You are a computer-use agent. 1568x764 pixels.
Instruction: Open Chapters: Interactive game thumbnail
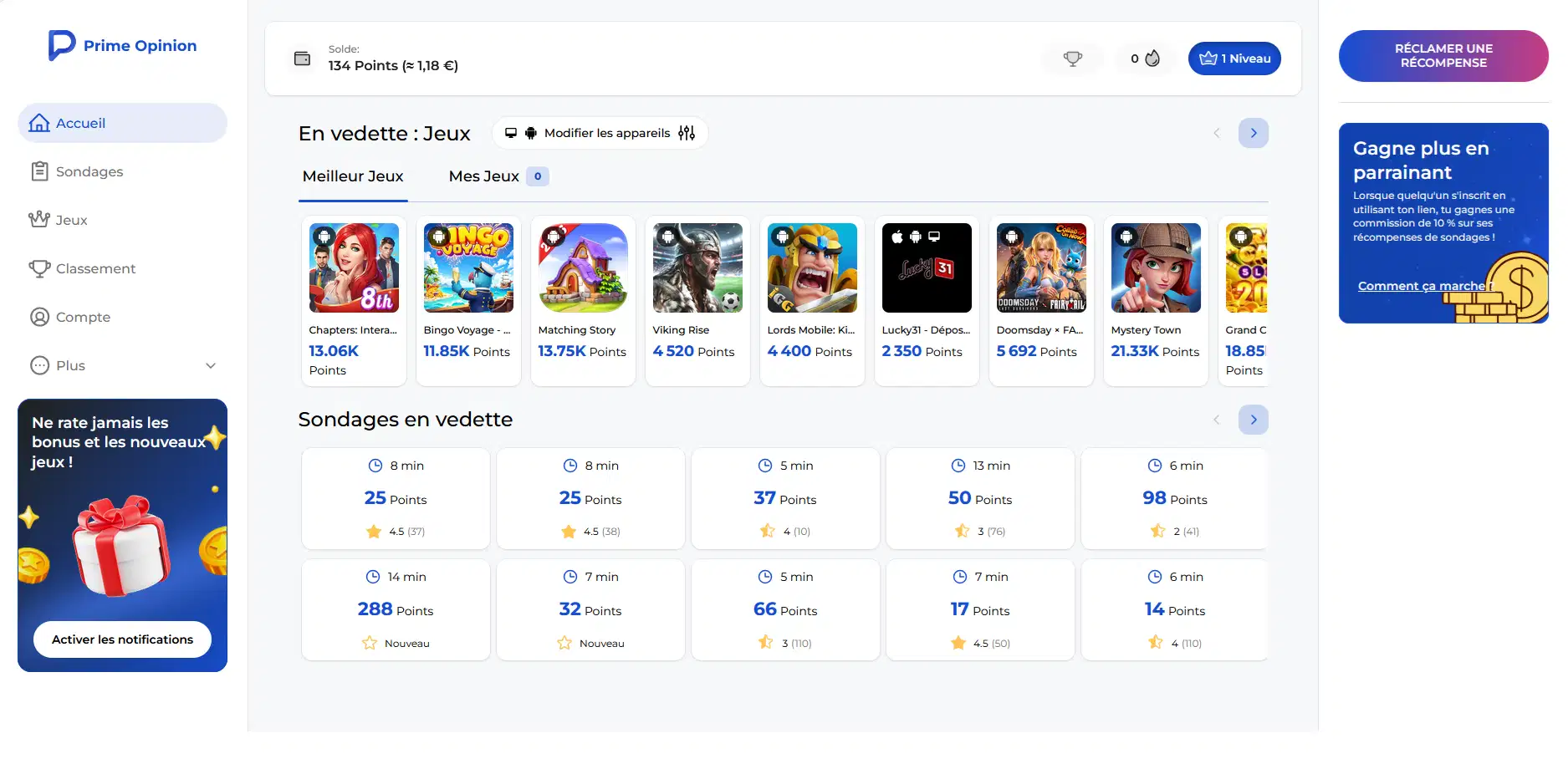click(x=354, y=267)
